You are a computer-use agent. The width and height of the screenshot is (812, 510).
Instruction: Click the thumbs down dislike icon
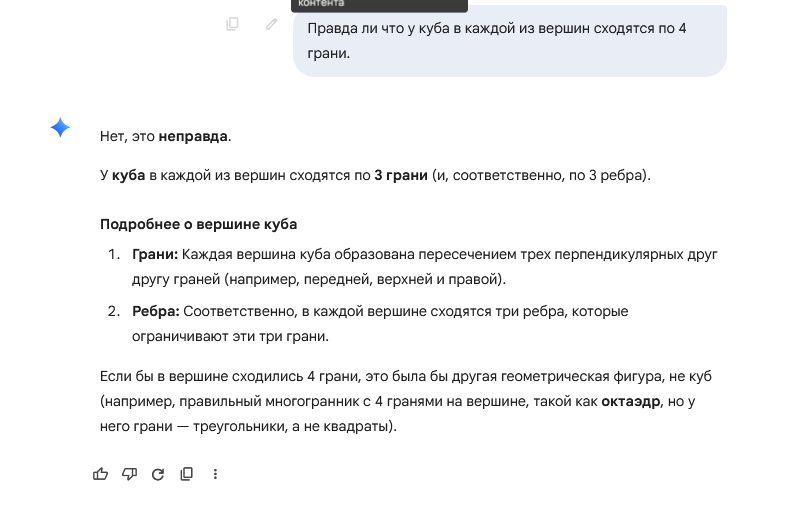point(129,474)
